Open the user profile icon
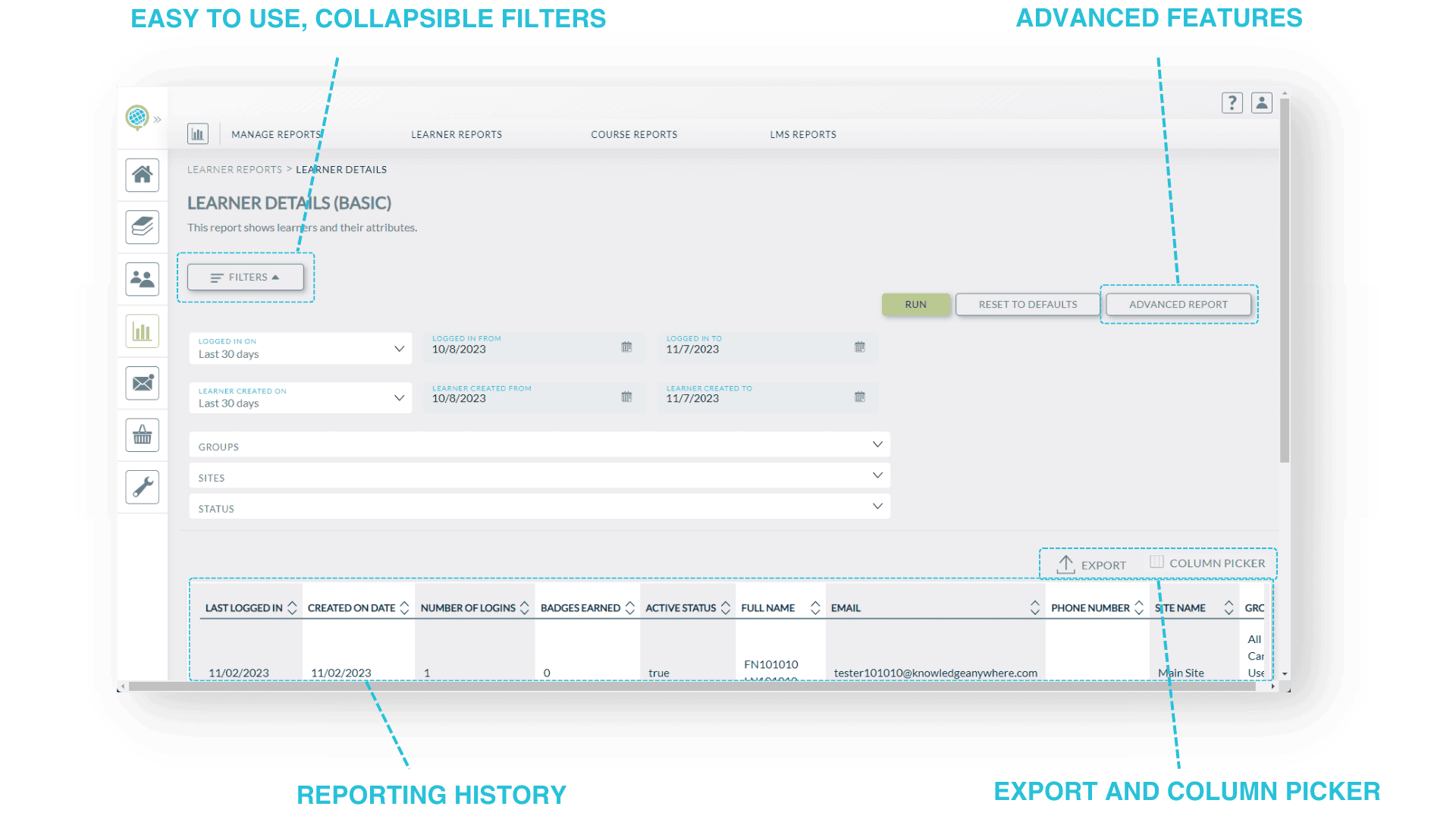 [1261, 102]
